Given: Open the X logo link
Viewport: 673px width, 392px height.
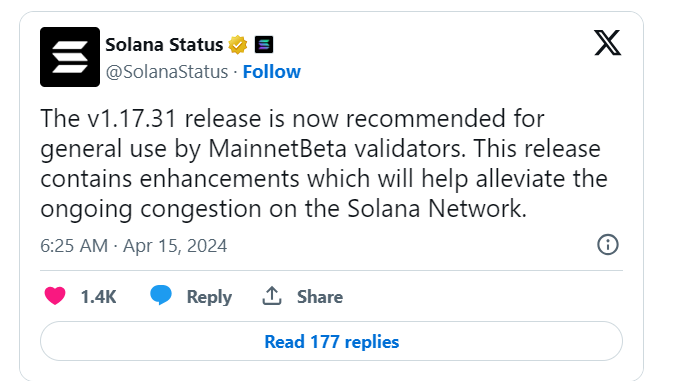Looking at the screenshot, I should tap(607, 43).
